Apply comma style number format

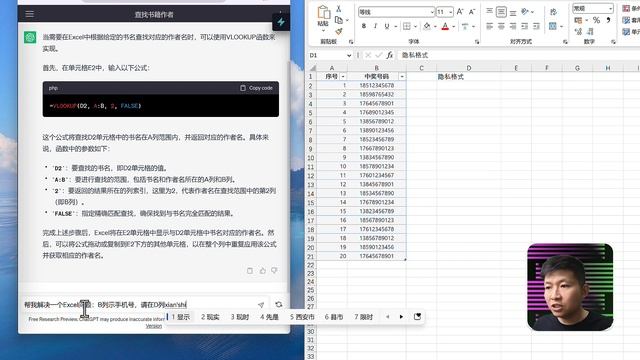pos(608,20)
